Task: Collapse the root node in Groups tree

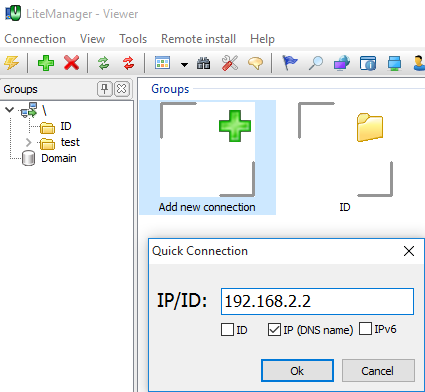Action: tap(10, 109)
